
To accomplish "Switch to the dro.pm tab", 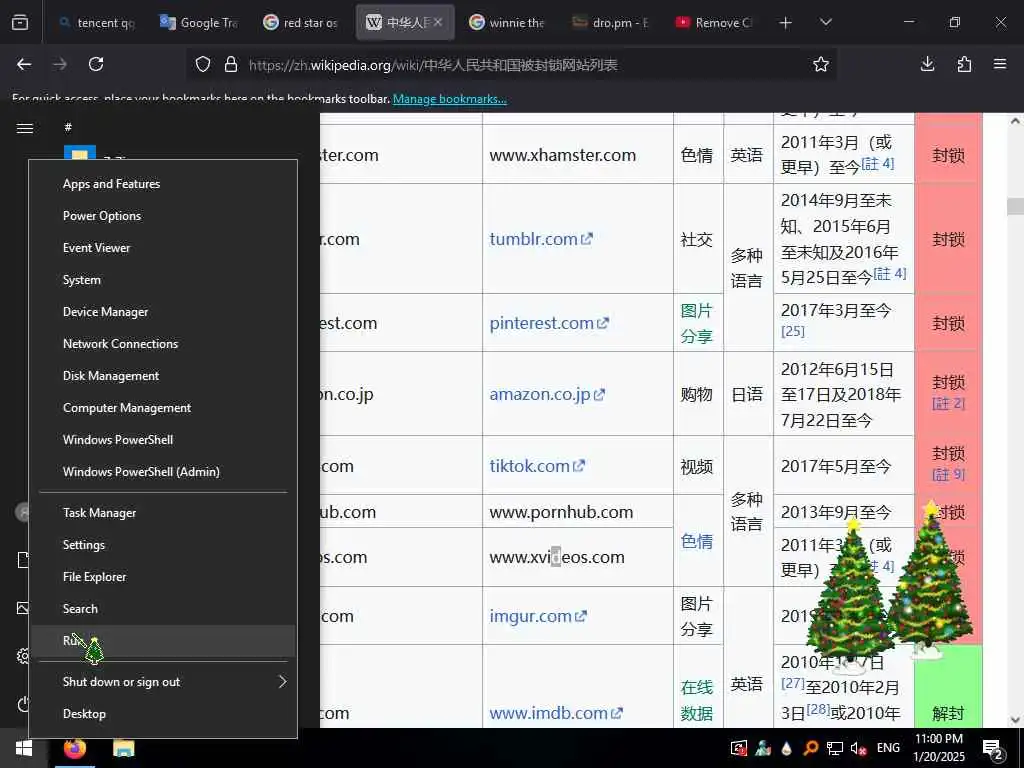I will [611, 23].
